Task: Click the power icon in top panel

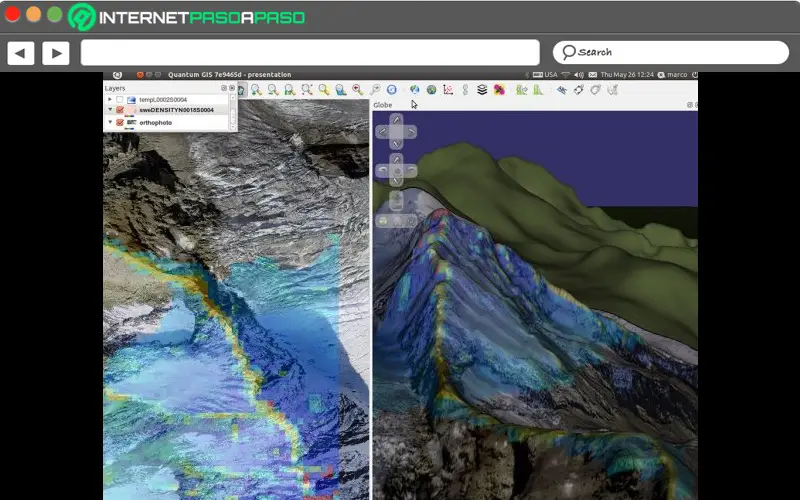Action: [694, 74]
